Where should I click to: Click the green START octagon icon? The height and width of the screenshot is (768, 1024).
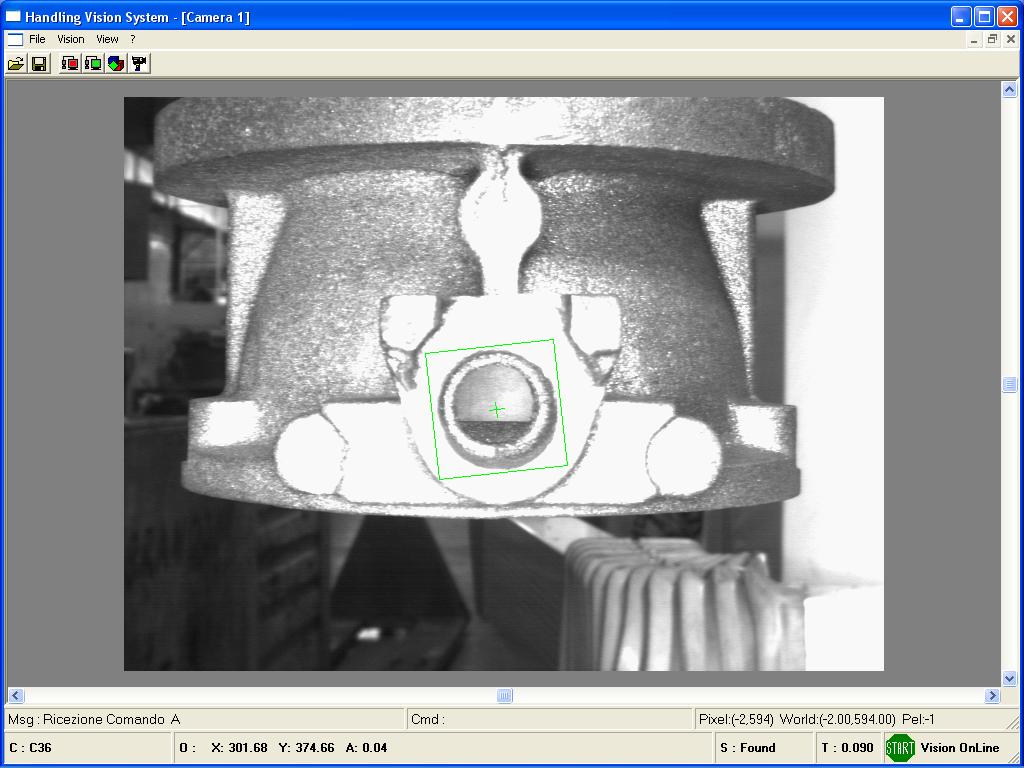pyautogui.click(x=900, y=748)
